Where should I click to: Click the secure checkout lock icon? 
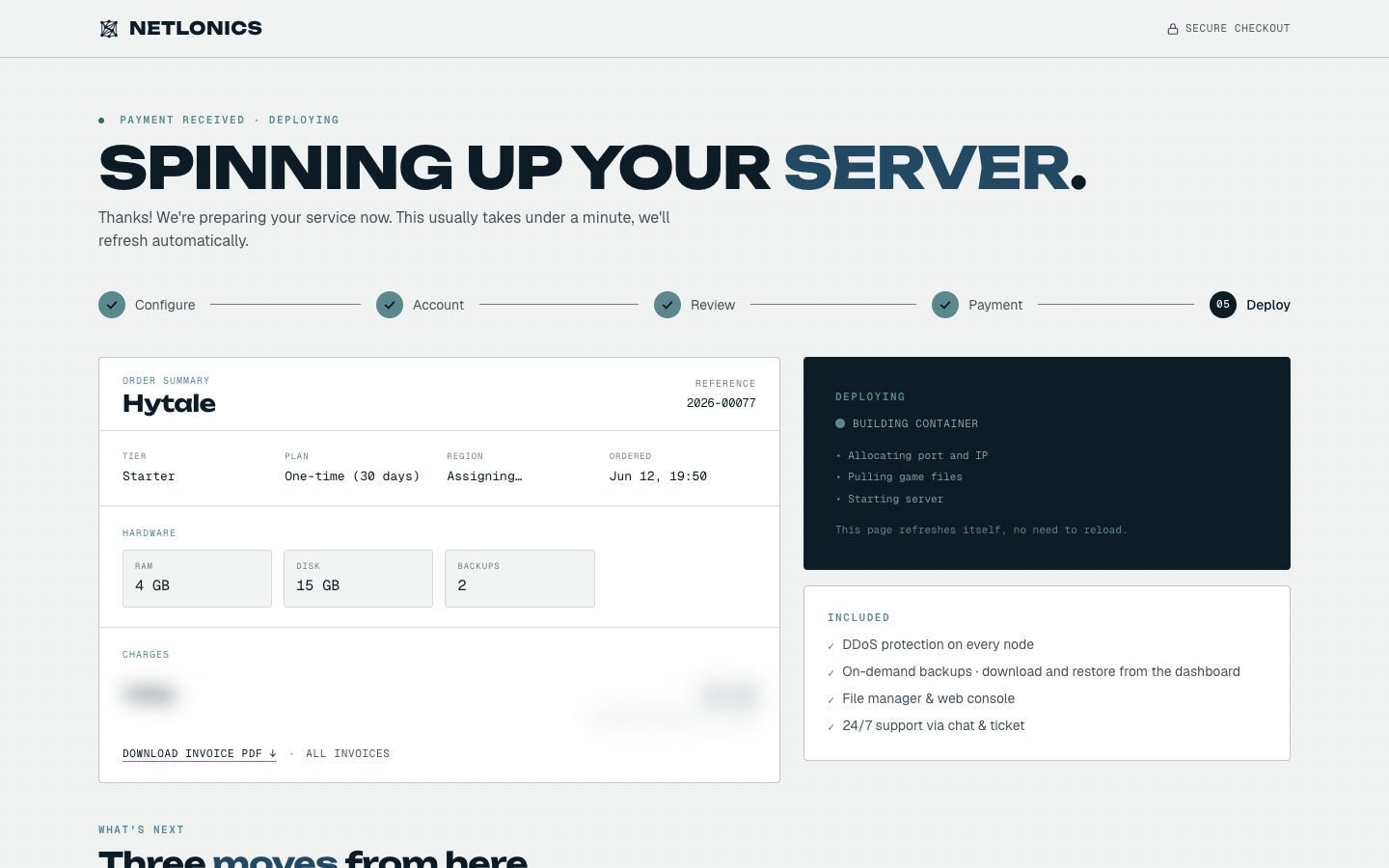tap(1173, 29)
